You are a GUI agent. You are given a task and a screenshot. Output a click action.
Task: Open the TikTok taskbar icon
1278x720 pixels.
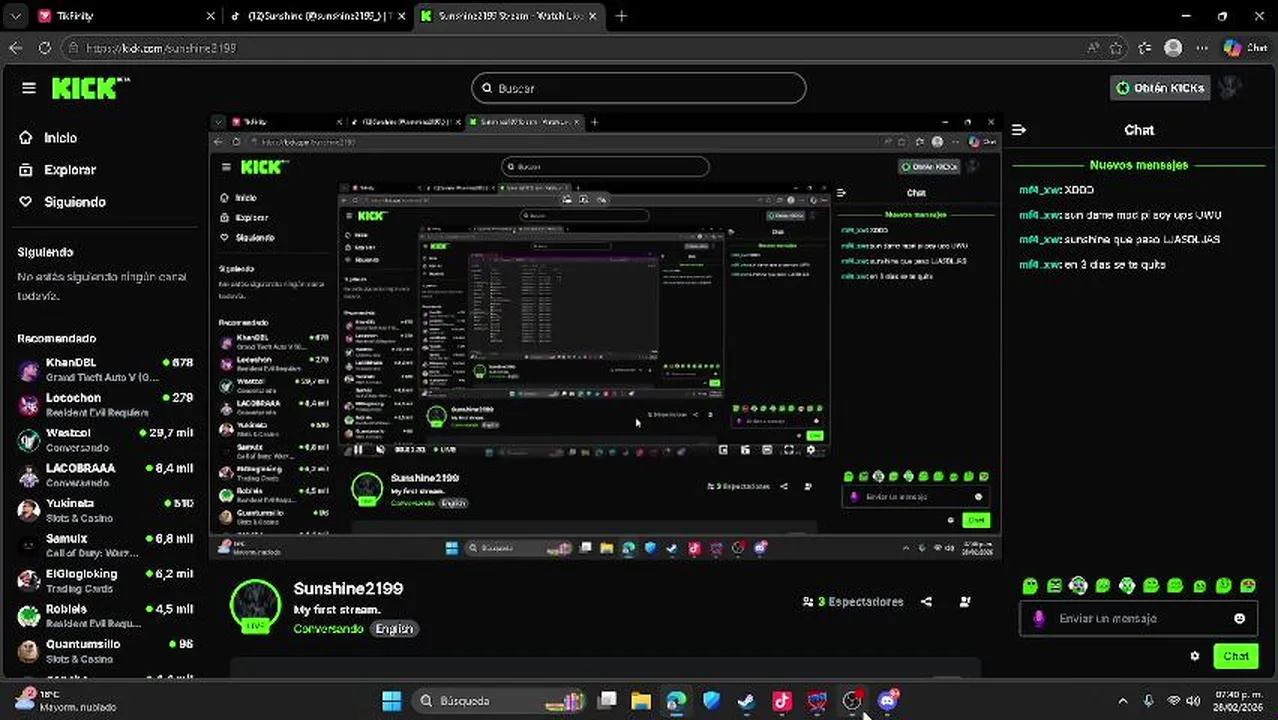[x=782, y=701]
